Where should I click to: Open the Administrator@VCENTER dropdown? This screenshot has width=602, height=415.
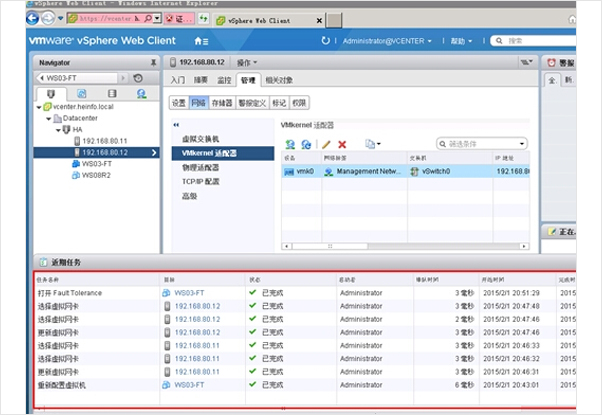(x=387, y=41)
